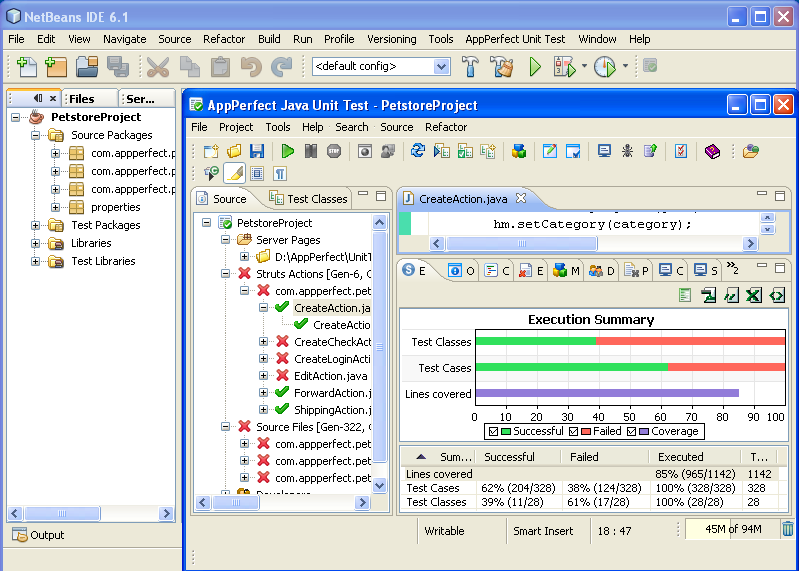
Task: Click the green report sheet icon
Action: [x=685, y=295]
